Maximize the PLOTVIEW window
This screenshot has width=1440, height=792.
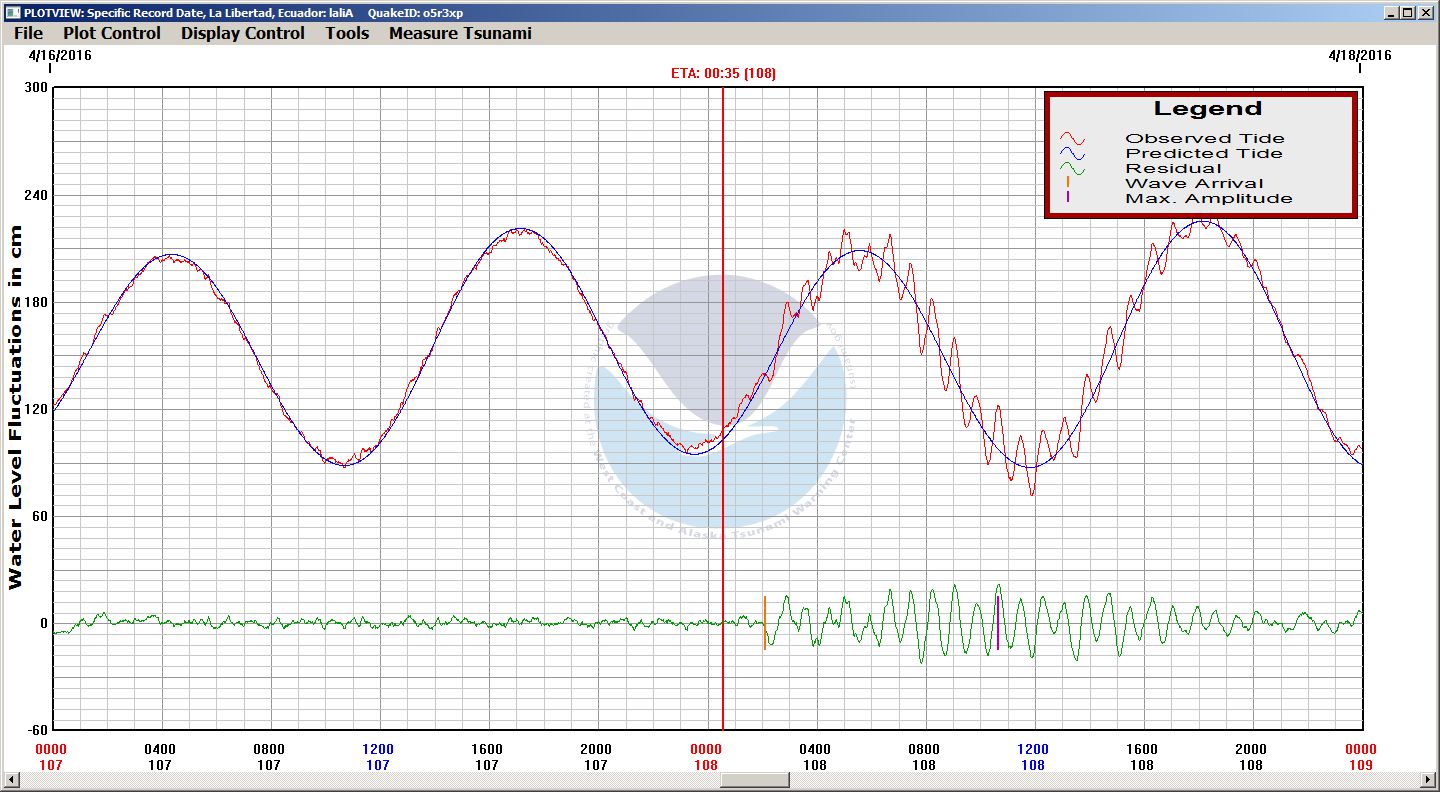coord(1408,12)
